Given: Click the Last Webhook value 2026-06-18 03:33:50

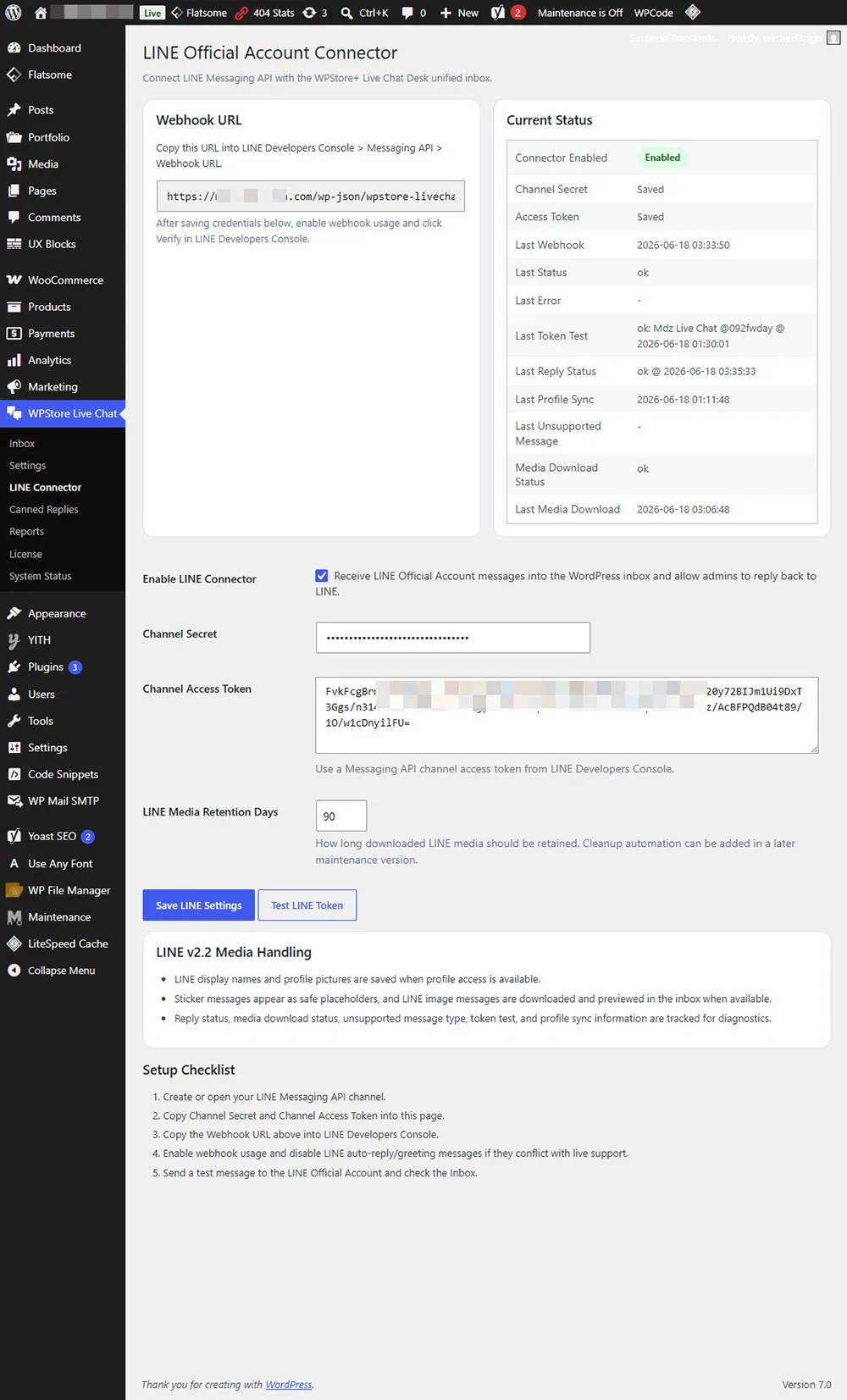Looking at the screenshot, I should click(x=684, y=246).
